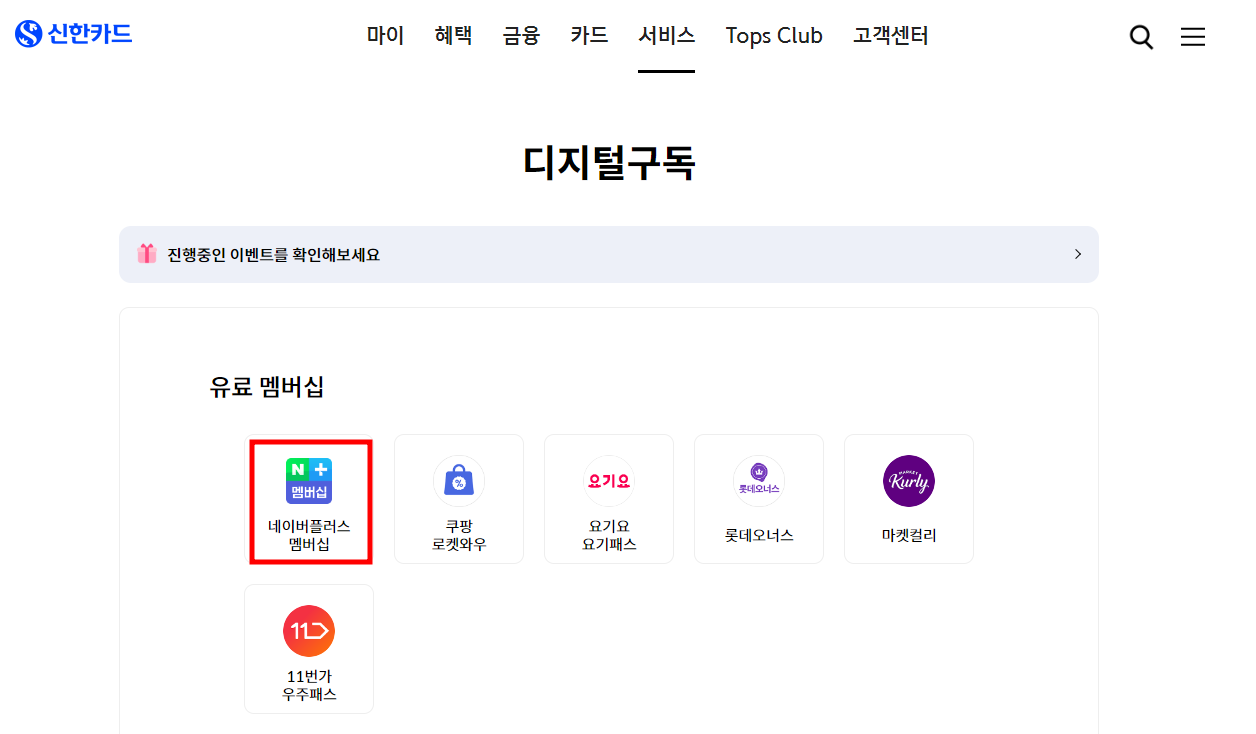Expand the event banner chevron arrow
Screen dimensions: 1256x734
pyautogui.click(x=1078, y=254)
